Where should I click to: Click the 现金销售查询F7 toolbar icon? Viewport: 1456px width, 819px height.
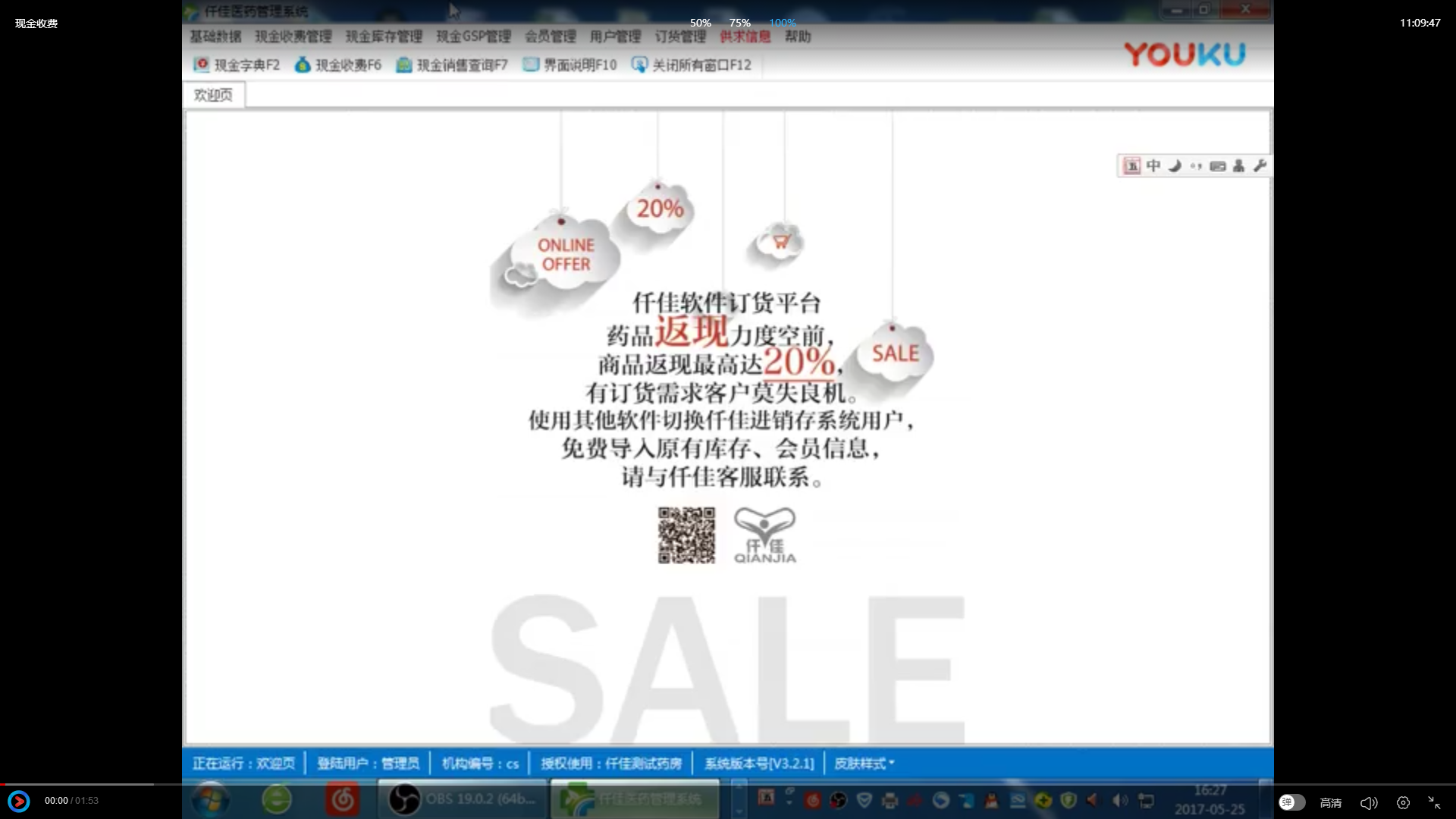pyautogui.click(x=404, y=64)
